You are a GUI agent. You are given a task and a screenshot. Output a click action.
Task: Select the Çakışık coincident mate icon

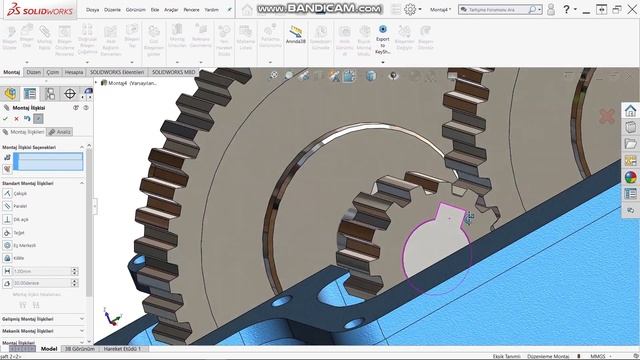[x=7, y=193]
